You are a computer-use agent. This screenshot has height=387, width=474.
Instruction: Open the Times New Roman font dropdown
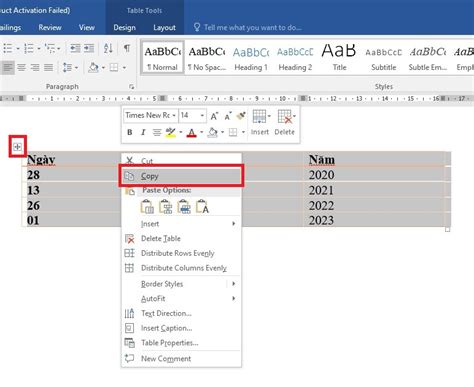click(174, 115)
